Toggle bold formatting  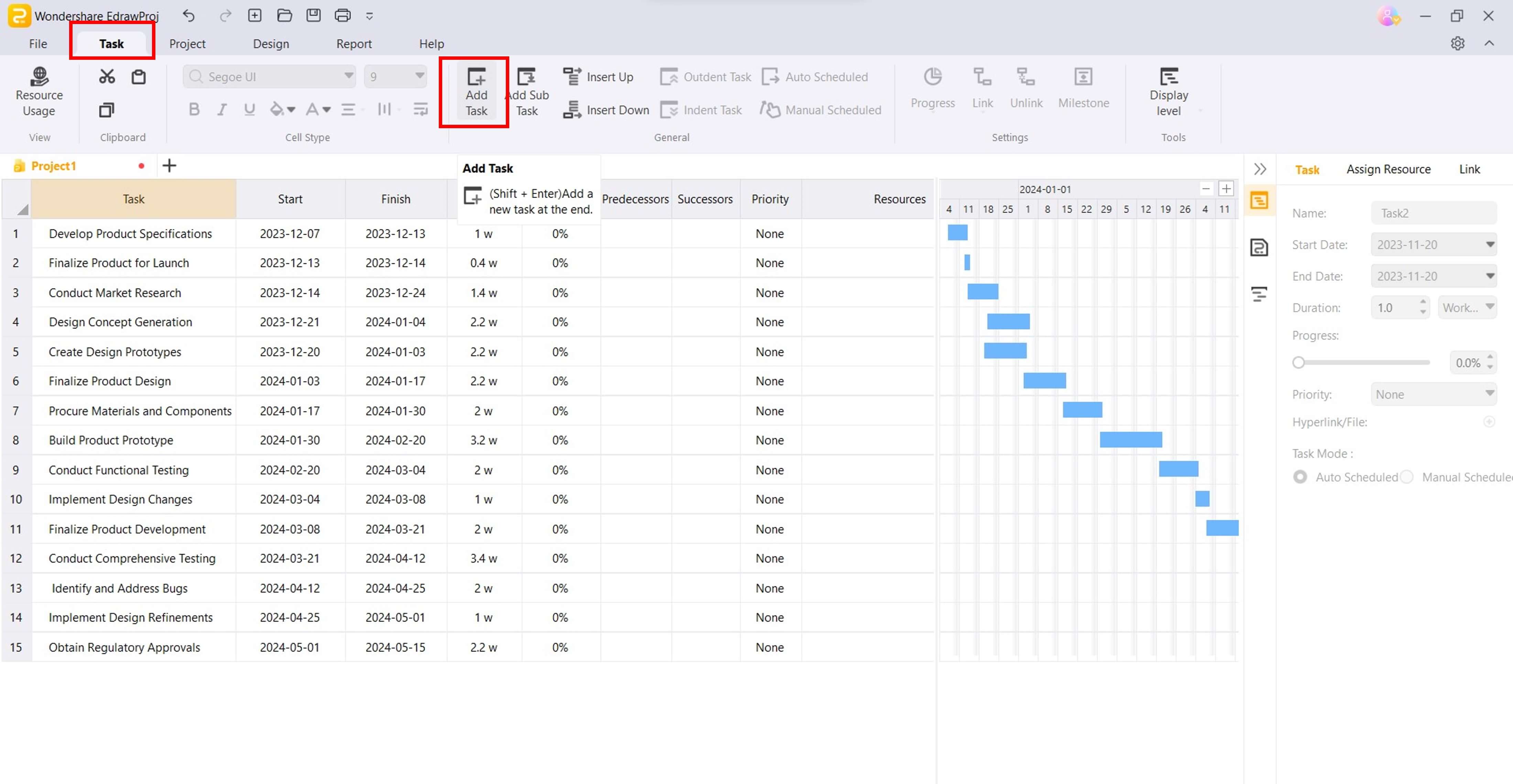pyautogui.click(x=194, y=109)
